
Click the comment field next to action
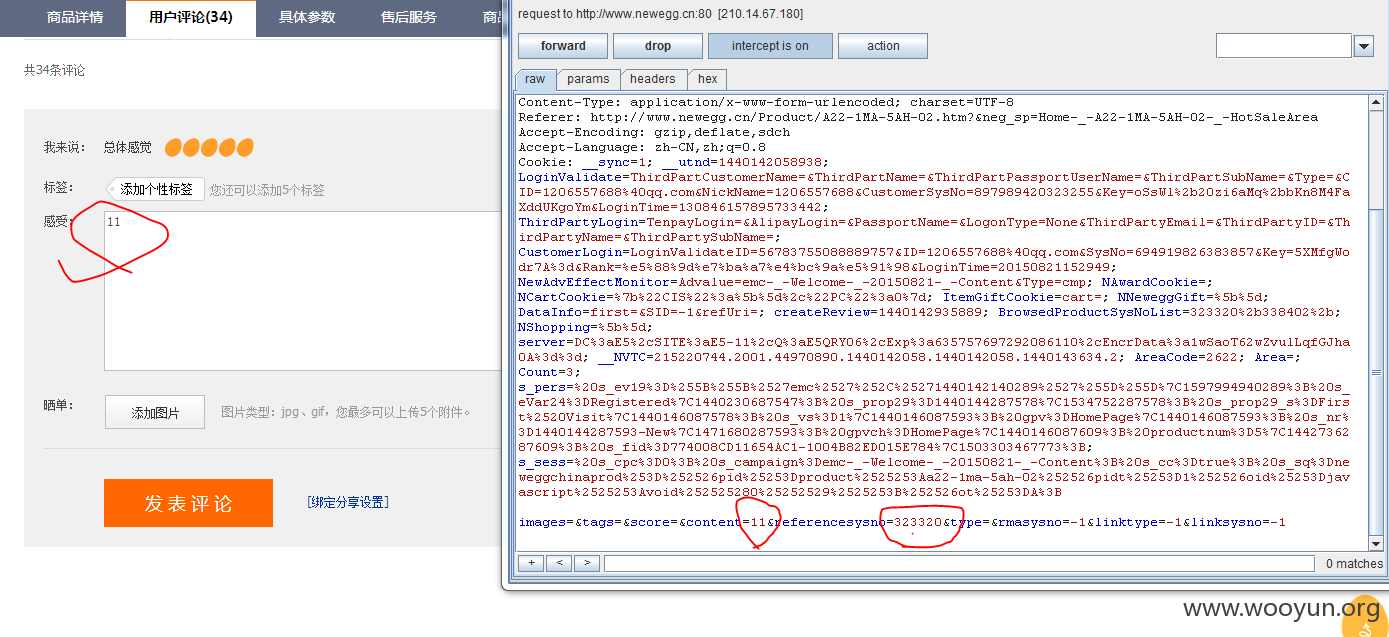1283,46
